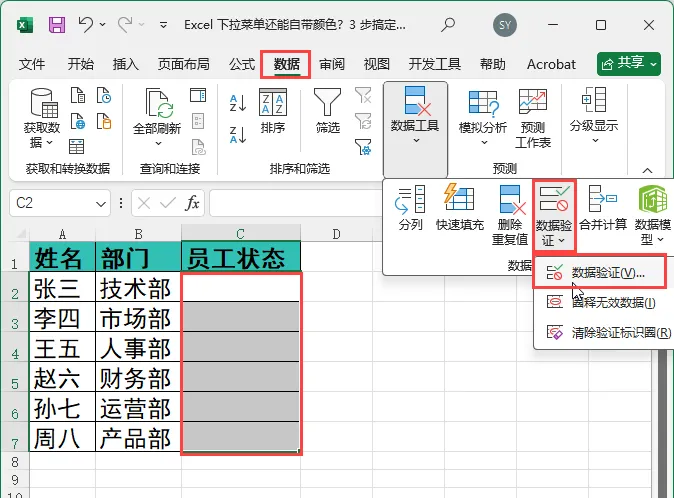Collapse the ribbon with the chevron
674x498 pixels.
tap(647, 171)
